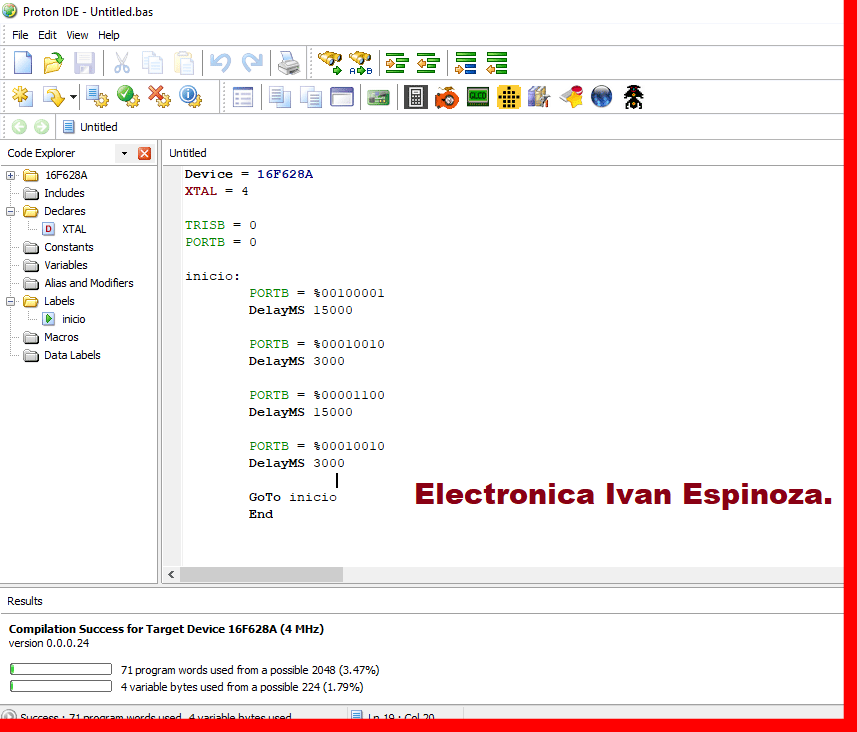Redo the last edit
Viewport: 857px width, 732px height.
pyautogui.click(x=252, y=63)
